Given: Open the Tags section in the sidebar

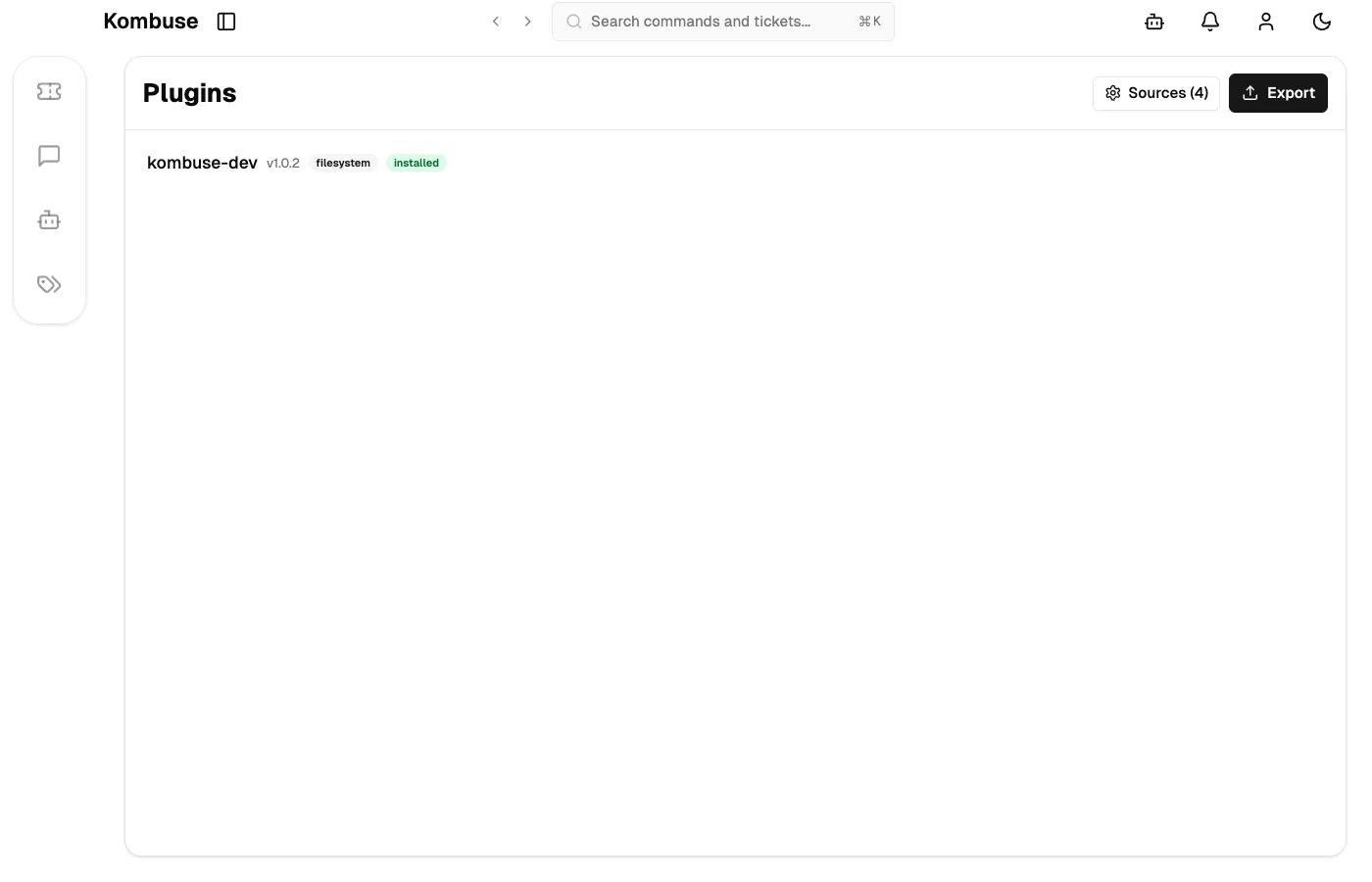Looking at the screenshot, I should (49, 284).
